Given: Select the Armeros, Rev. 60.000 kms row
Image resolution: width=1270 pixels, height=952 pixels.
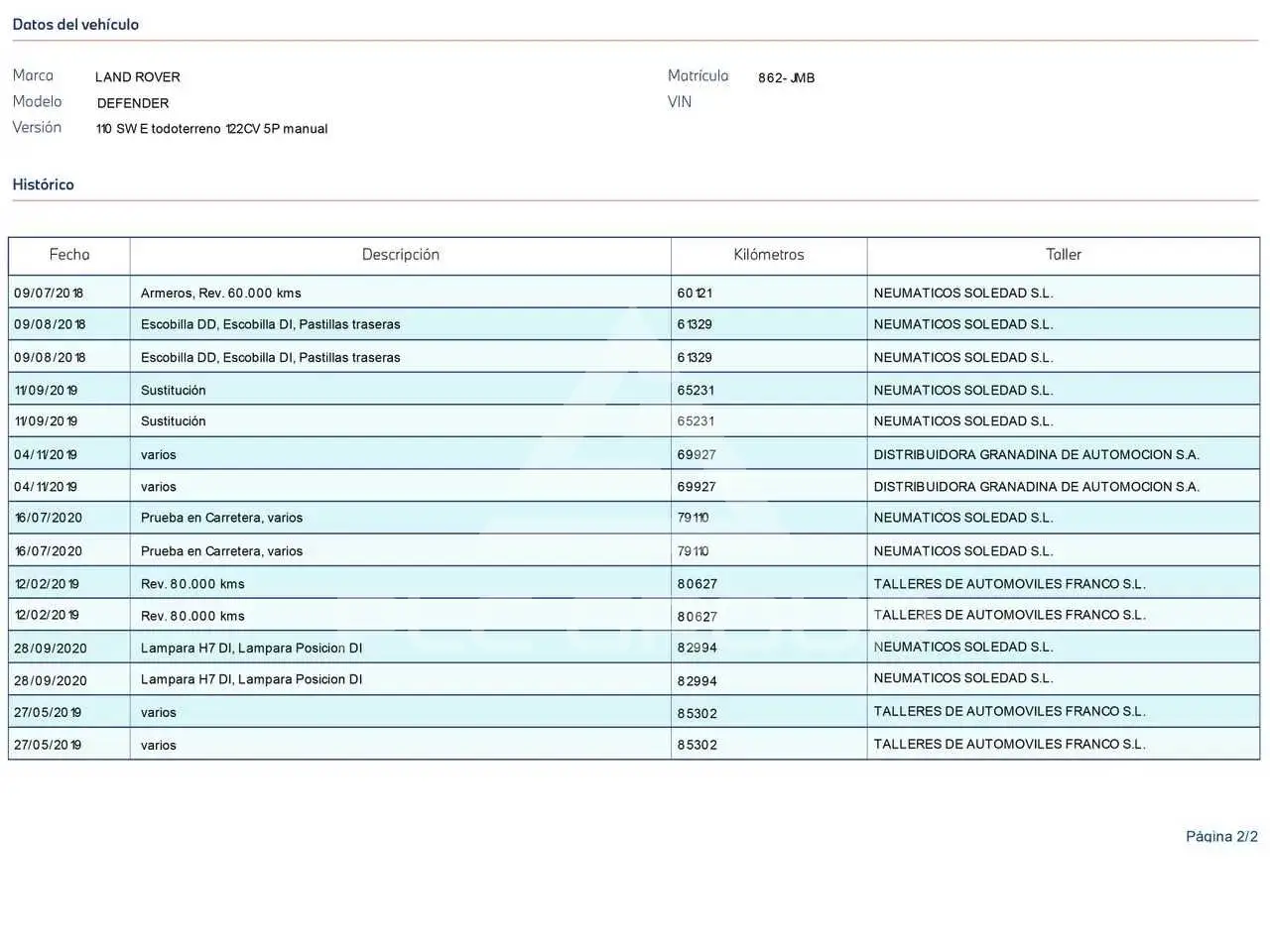Looking at the screenshot, I should (634, 293).
